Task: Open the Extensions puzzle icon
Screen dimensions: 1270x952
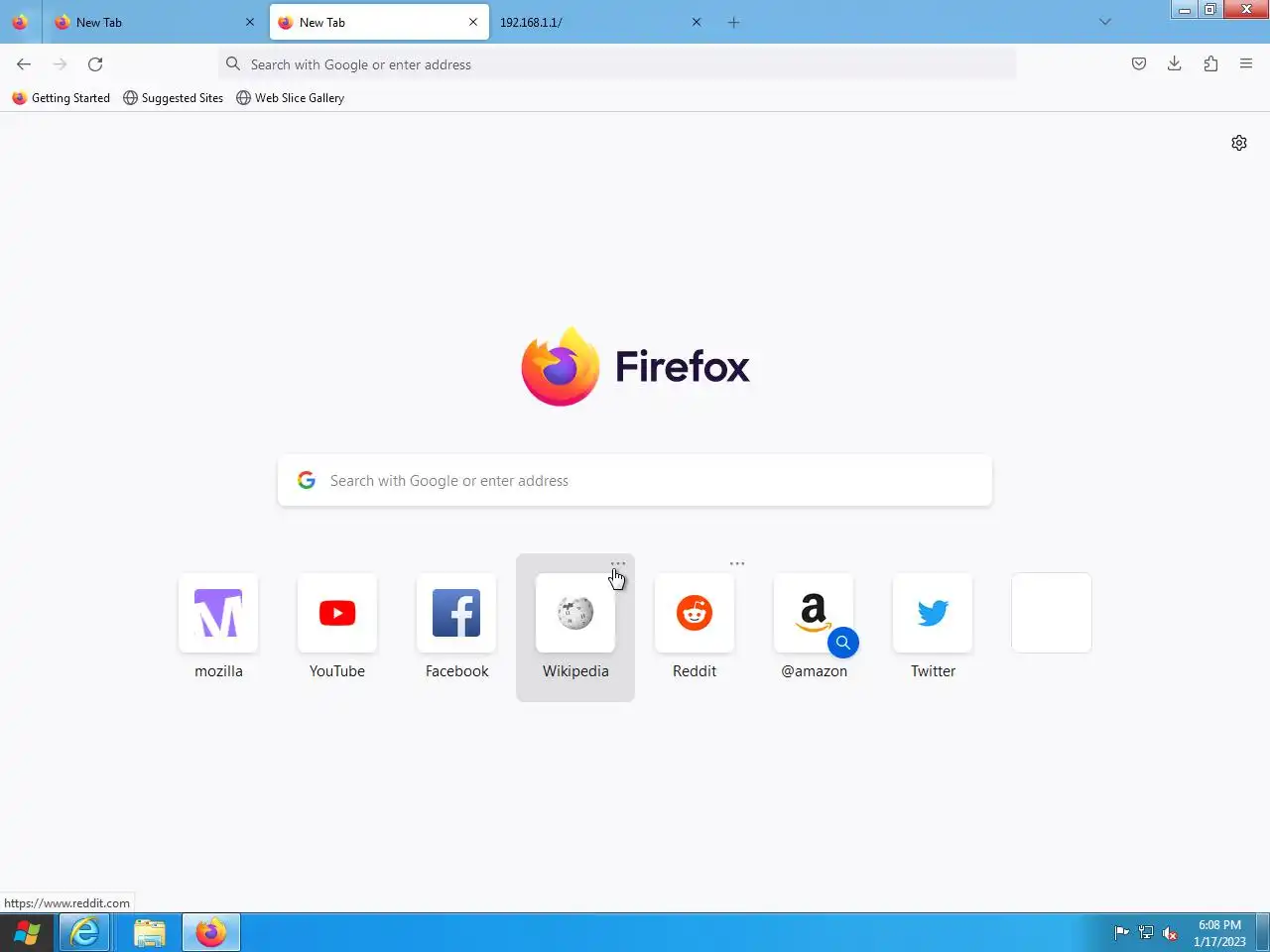Action: [x=1210, y=64]
